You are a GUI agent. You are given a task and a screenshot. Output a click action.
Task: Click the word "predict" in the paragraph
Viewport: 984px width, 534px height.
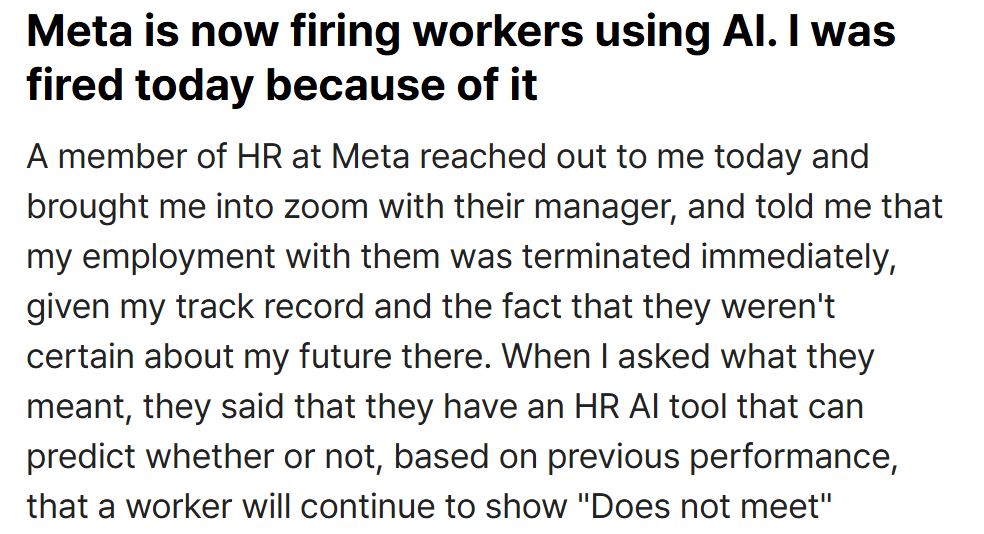(80, 457)
